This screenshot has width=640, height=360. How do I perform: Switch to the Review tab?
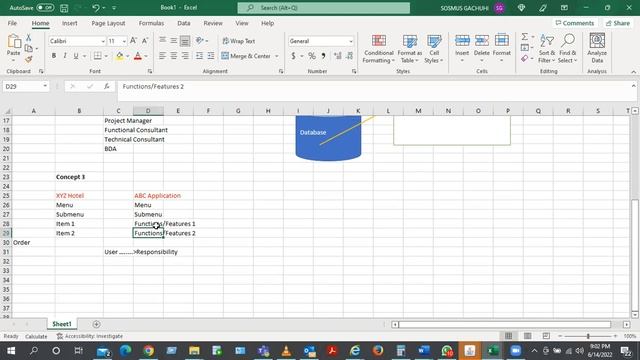click(213, 23)
